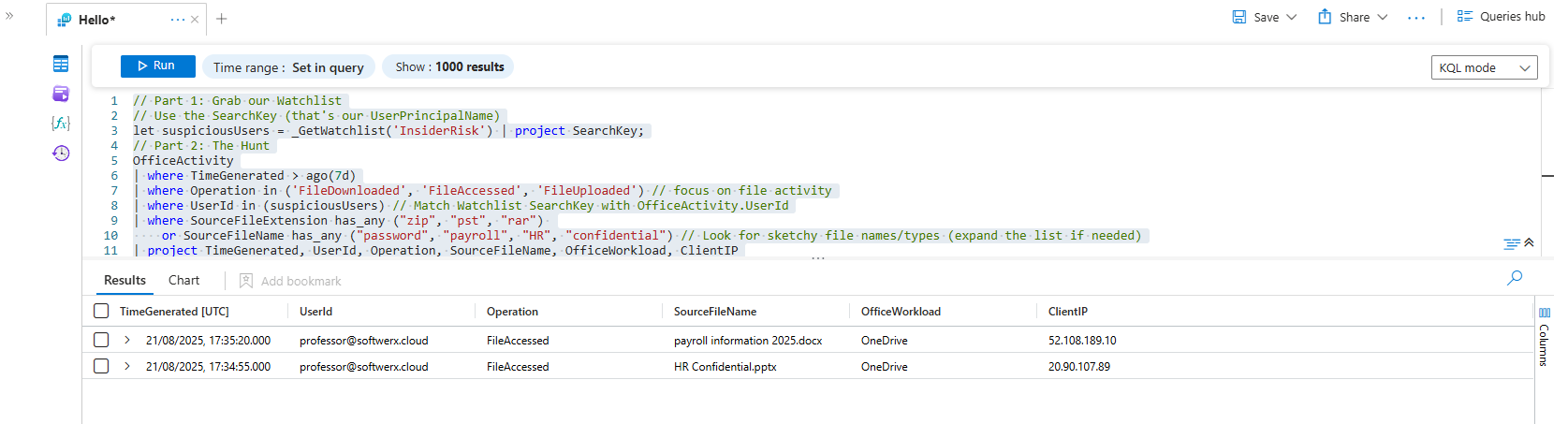Viewport: 1568px width, 424px height.
Task: Open the Functions sidebar icon
Action: [61, 124]
